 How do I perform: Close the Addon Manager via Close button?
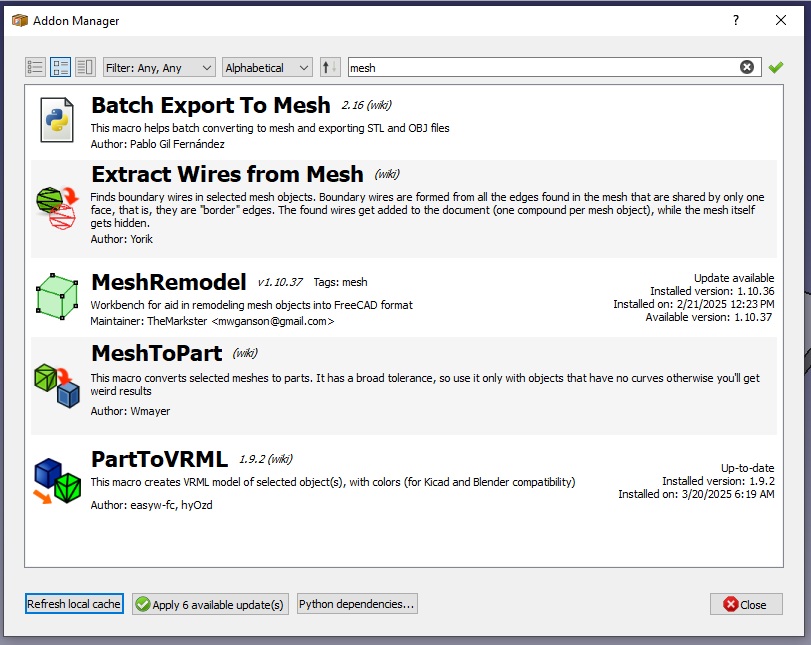(746, 604)
